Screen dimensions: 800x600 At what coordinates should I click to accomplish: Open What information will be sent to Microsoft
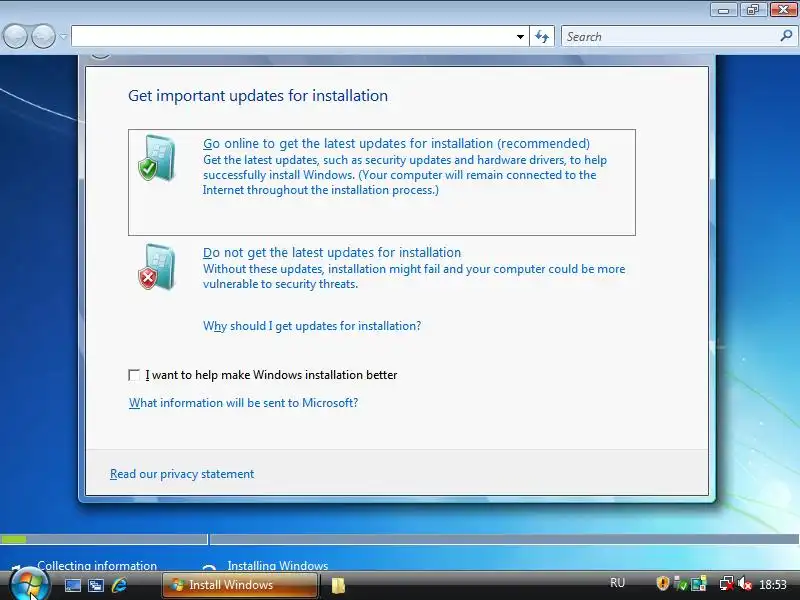[x=243, y=403]
